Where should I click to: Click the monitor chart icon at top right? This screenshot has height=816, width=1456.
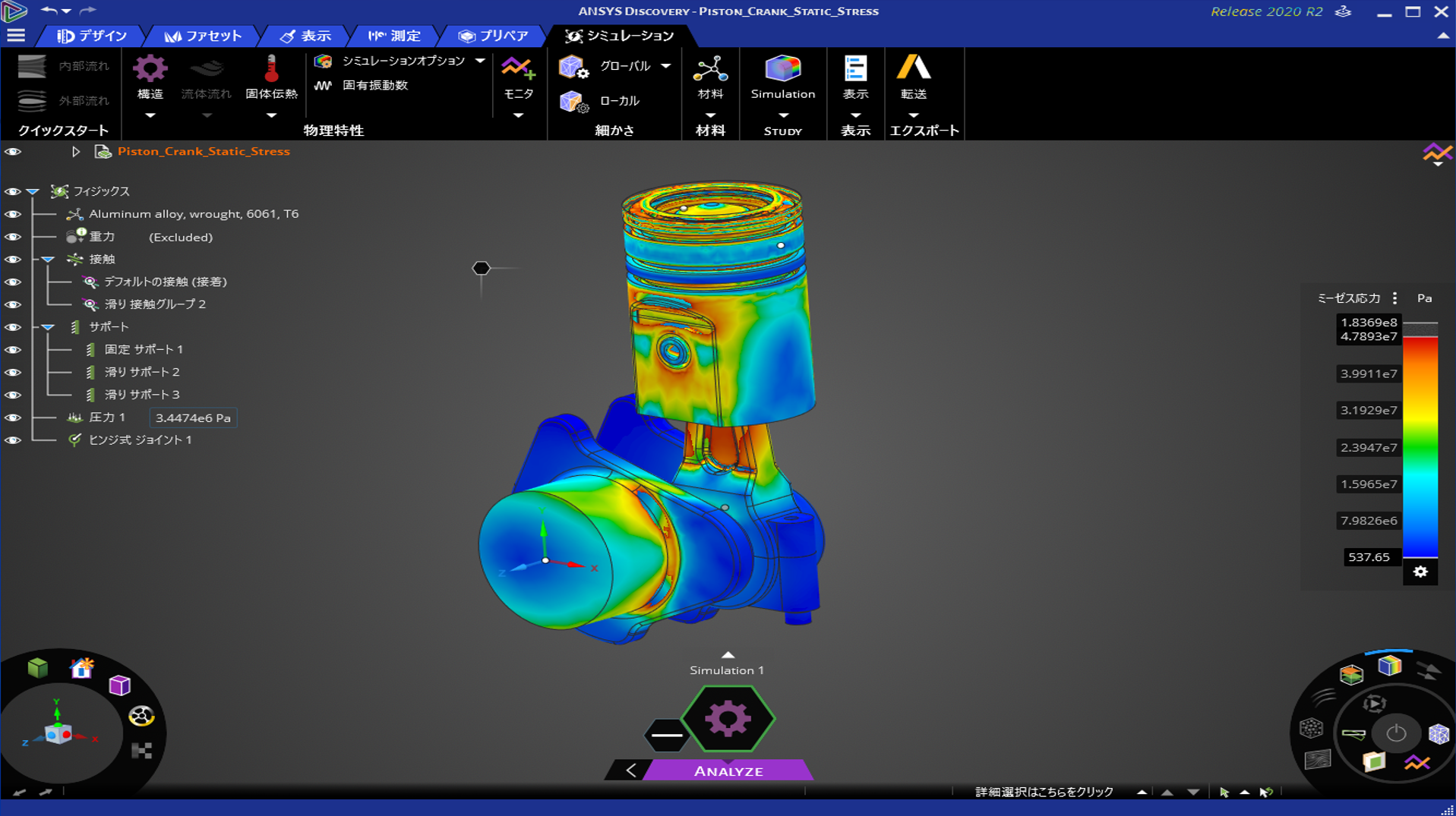pos(1437,153)
